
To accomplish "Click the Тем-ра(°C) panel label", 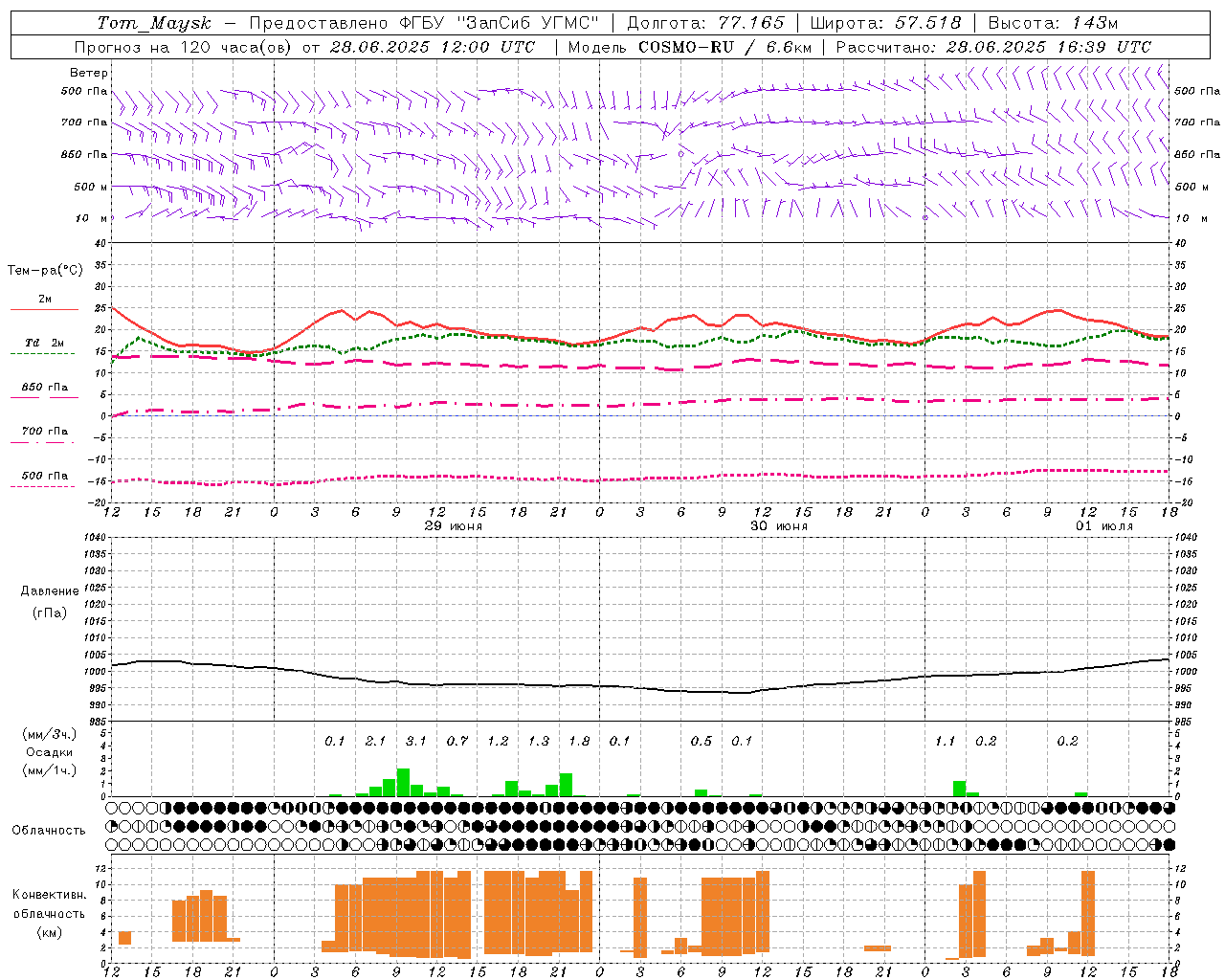I will [x=45, y=271].
